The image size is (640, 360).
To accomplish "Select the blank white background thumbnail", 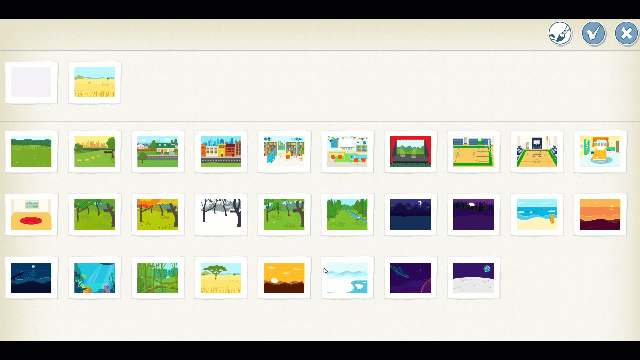I will (31, 82).
